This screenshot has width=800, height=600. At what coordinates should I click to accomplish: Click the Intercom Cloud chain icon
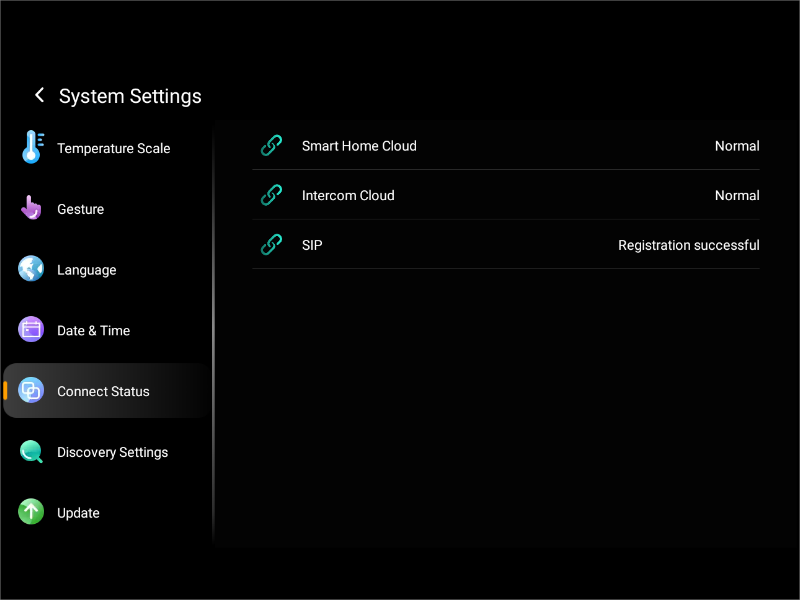coord(271,195)
